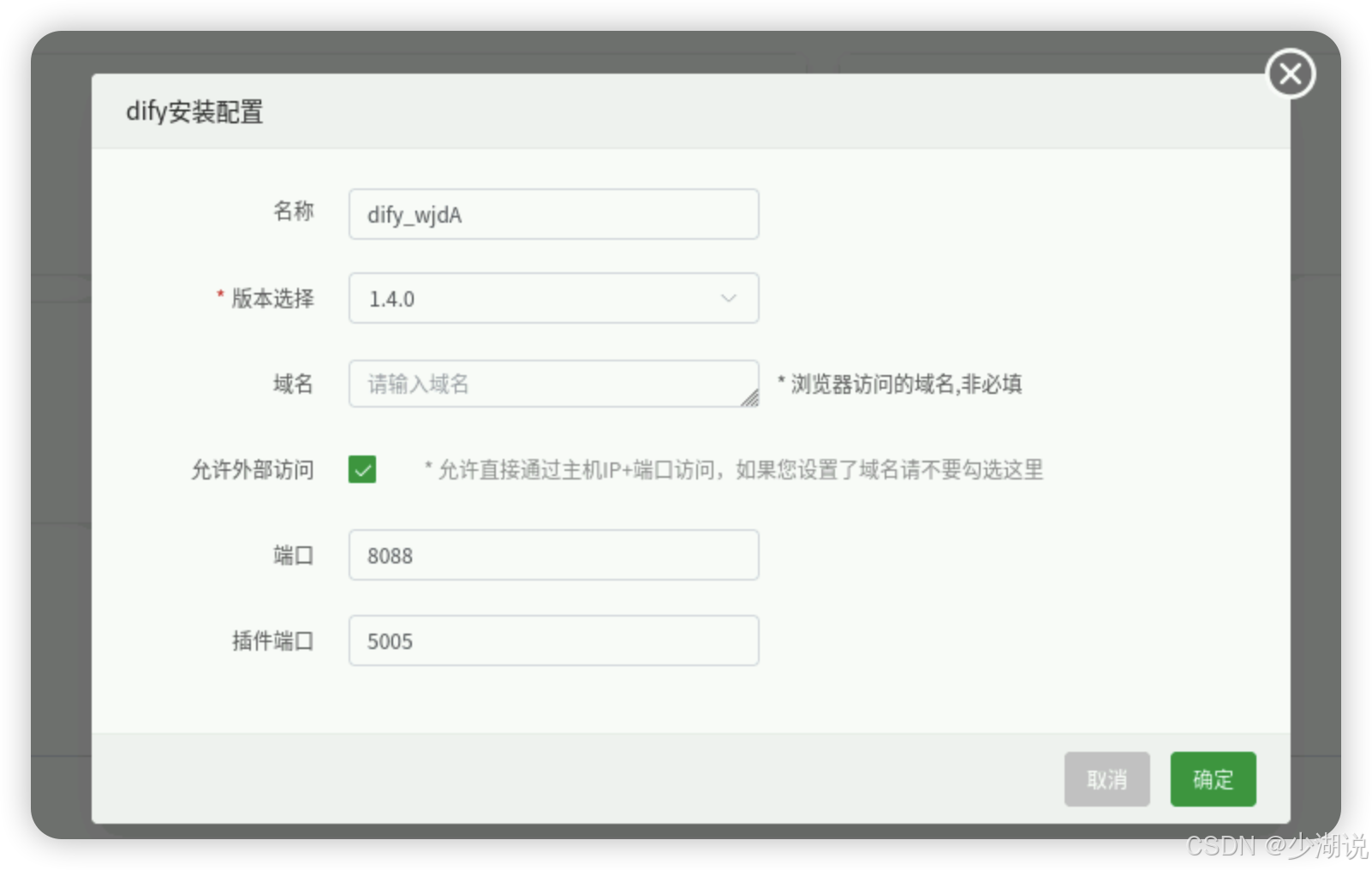1372x870 pixels.
Task: Click the resize grip of the 域名 textarea
Action: (749, 398)
